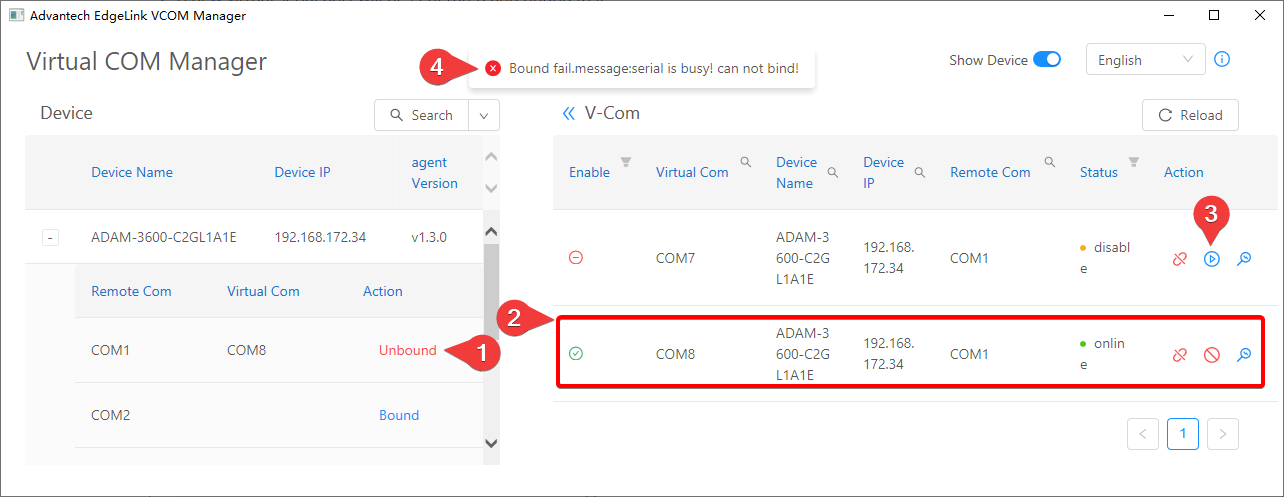Click Bound link for COM2
This screenshot has width=1284, height=497.
coord(399,415)
